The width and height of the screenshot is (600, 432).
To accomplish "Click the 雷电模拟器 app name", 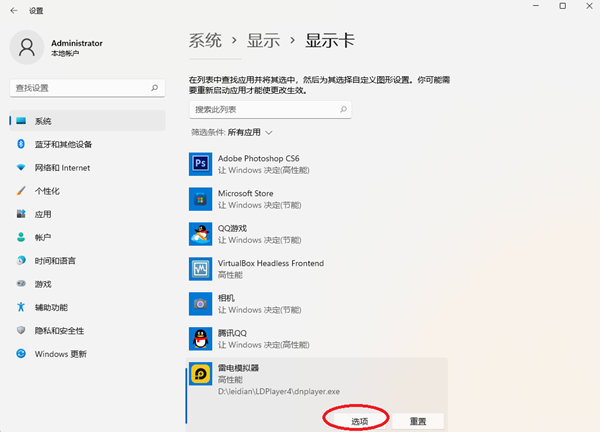I will tap(238, 368).
